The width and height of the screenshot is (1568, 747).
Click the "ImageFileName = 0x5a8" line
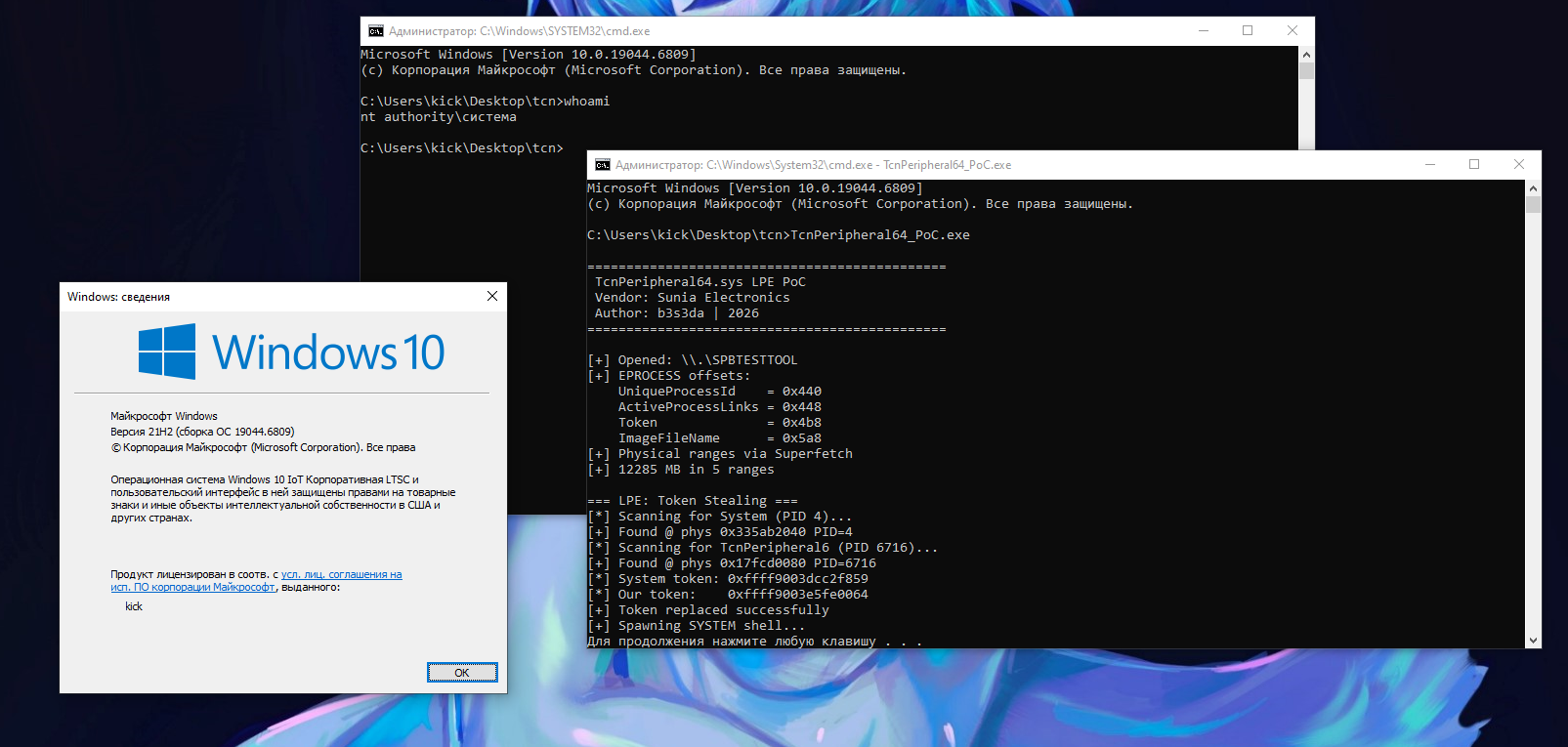click(x=720, y=438)
